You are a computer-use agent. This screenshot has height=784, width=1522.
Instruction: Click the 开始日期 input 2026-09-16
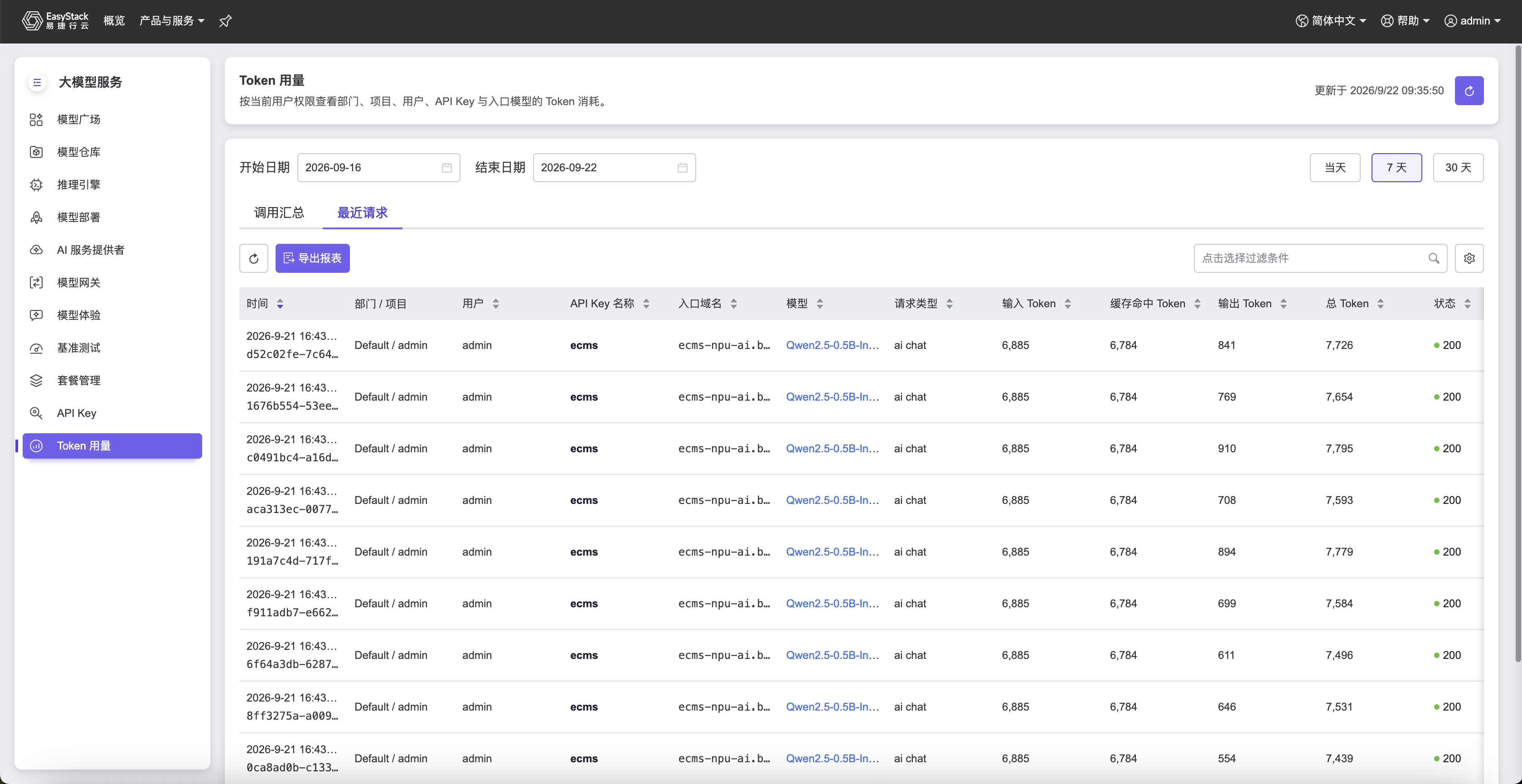[378, 168]
